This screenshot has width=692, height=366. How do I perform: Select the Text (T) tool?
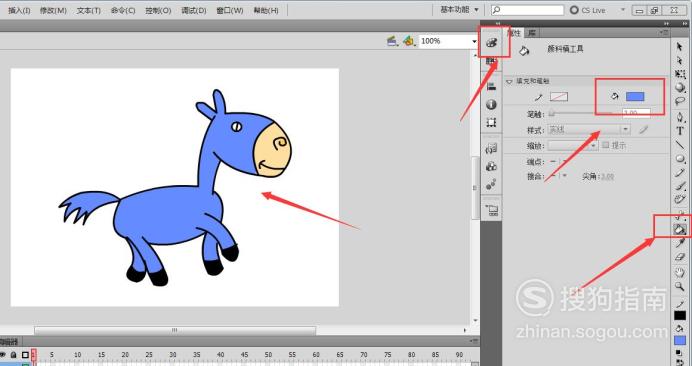coord(680,131)
